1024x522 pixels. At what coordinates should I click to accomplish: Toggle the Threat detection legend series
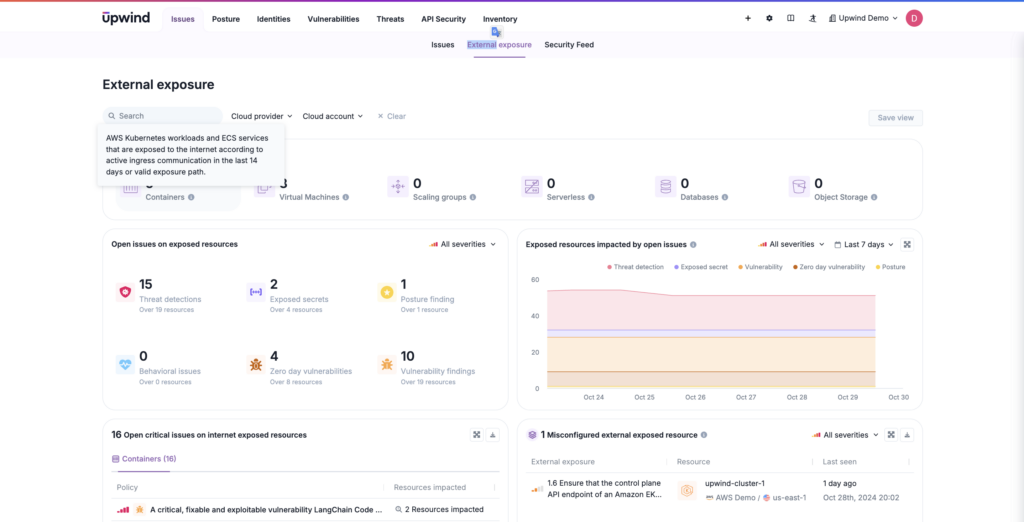coord(635,267)
